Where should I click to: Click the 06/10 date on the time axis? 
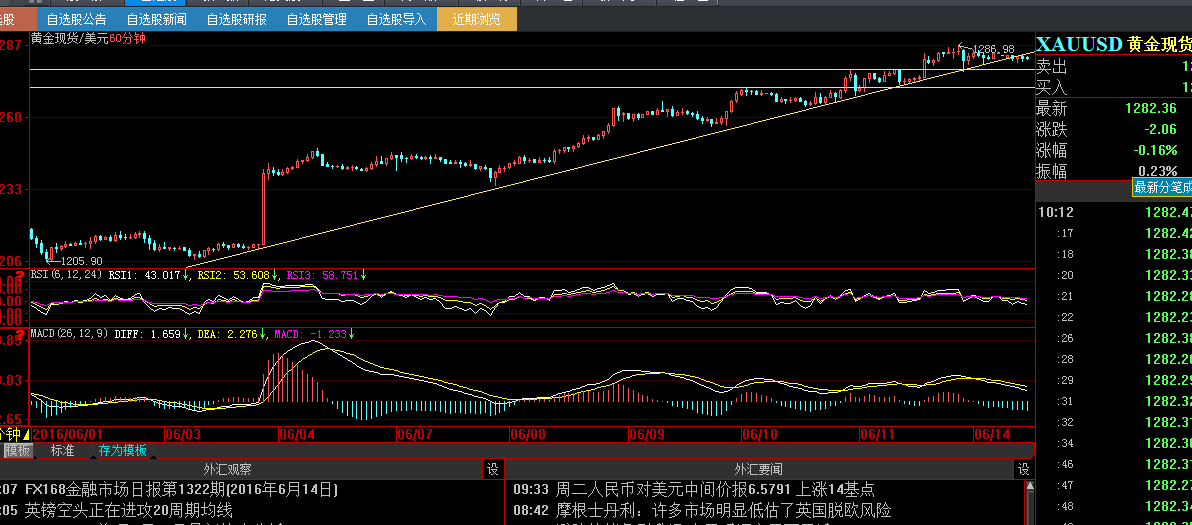coord(760,435)
